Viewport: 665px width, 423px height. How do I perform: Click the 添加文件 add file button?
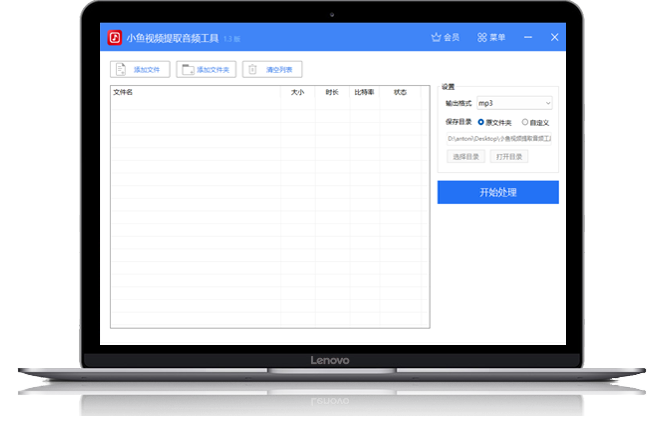pyautogui.click(x=140, y=70)
